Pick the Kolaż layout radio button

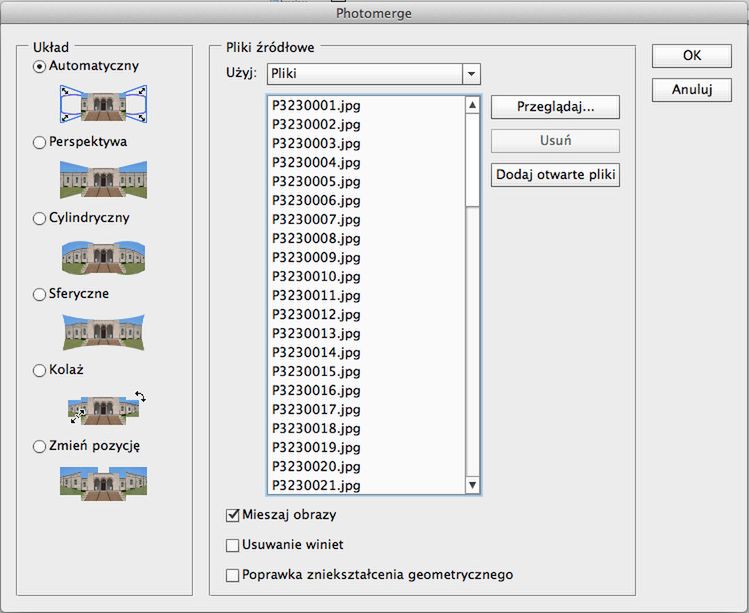coord(39,370)
